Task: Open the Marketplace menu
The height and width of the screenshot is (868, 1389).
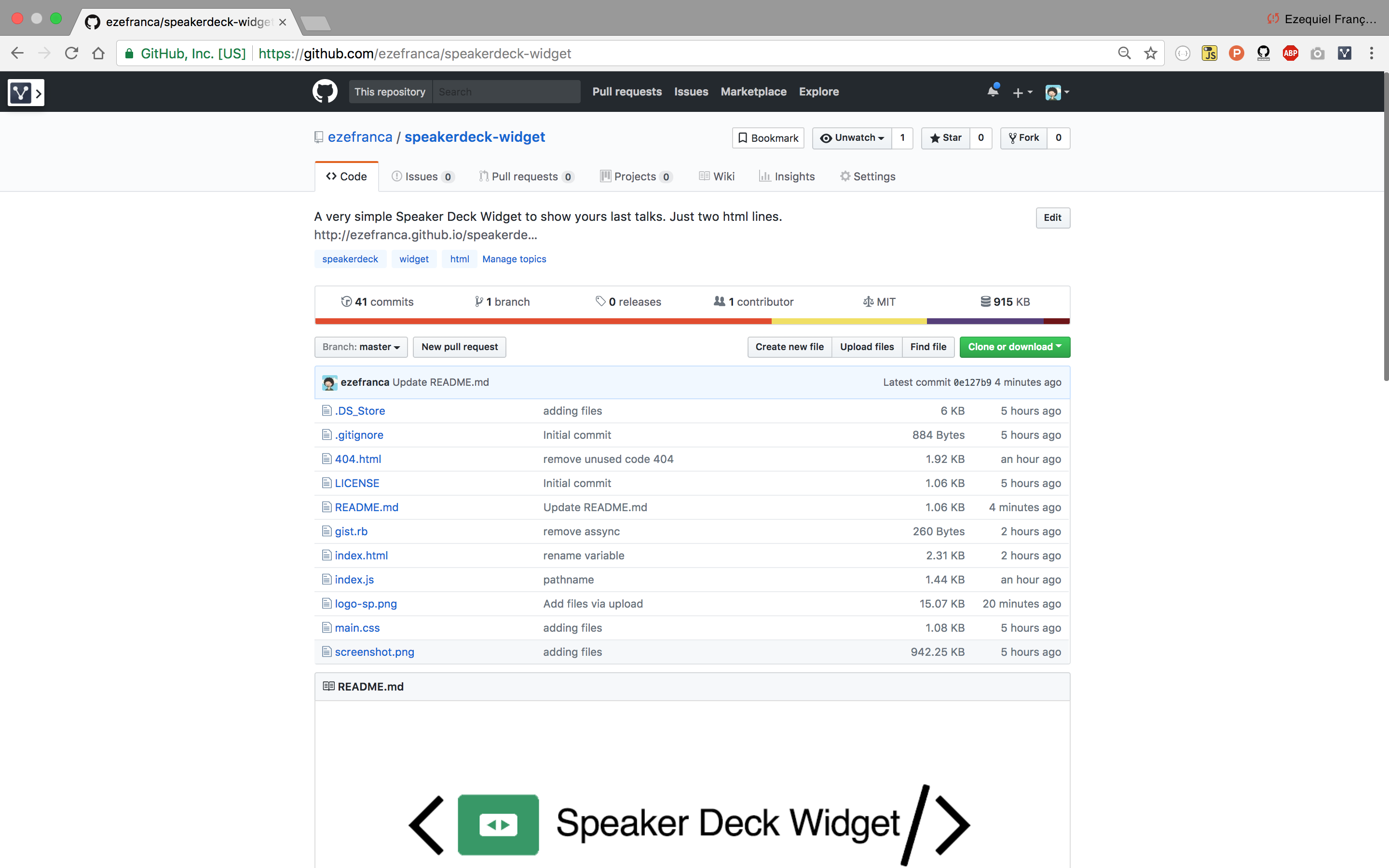Action: point(753,91)
